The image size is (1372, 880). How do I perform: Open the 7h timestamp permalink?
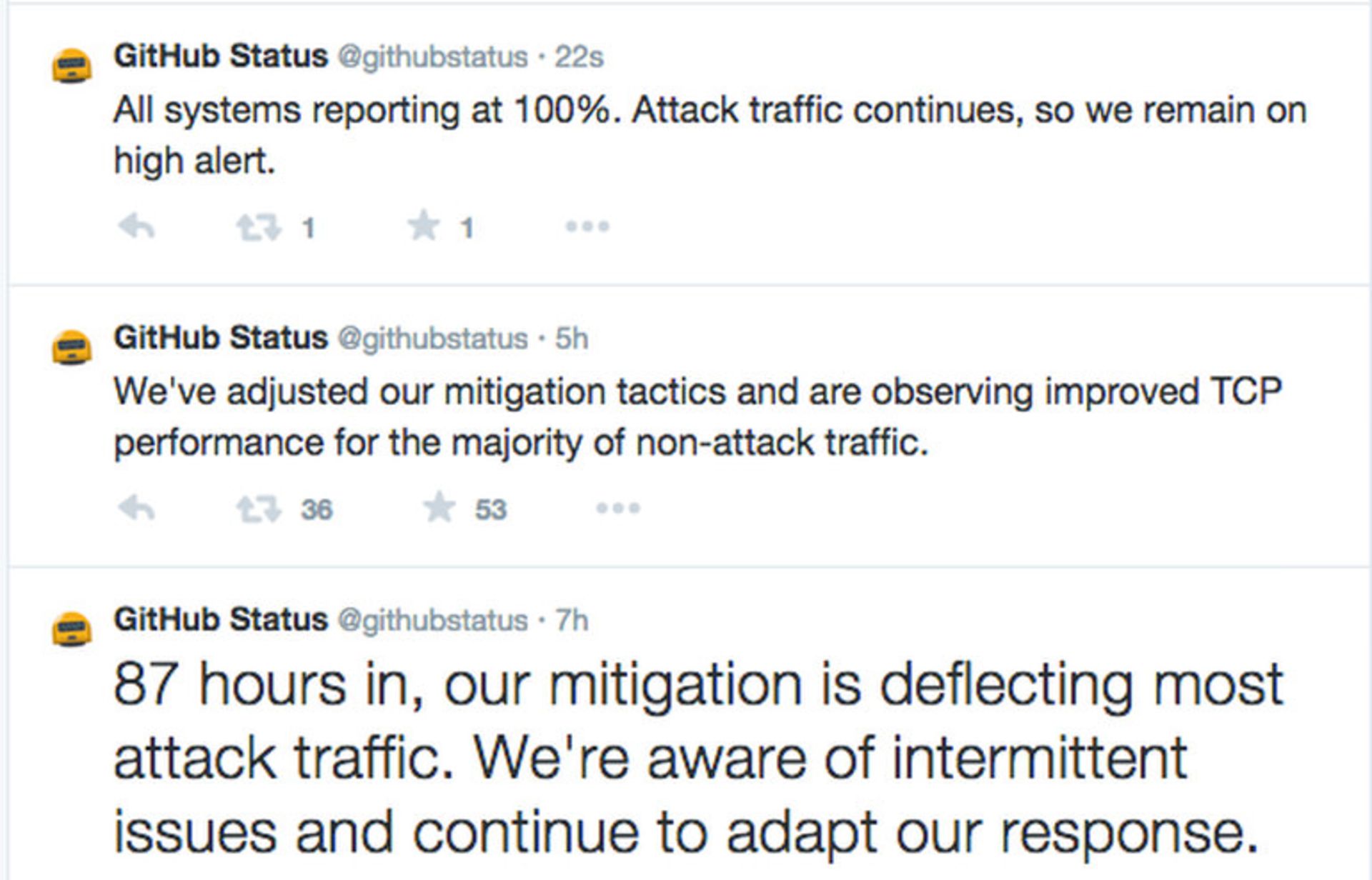572,621
